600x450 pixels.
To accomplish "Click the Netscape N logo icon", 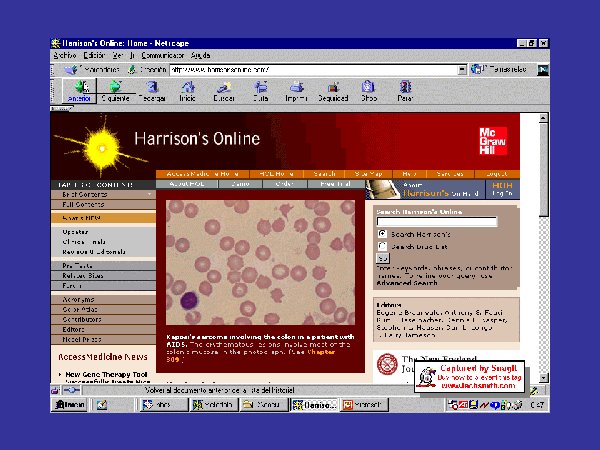I will pos(543,70).
